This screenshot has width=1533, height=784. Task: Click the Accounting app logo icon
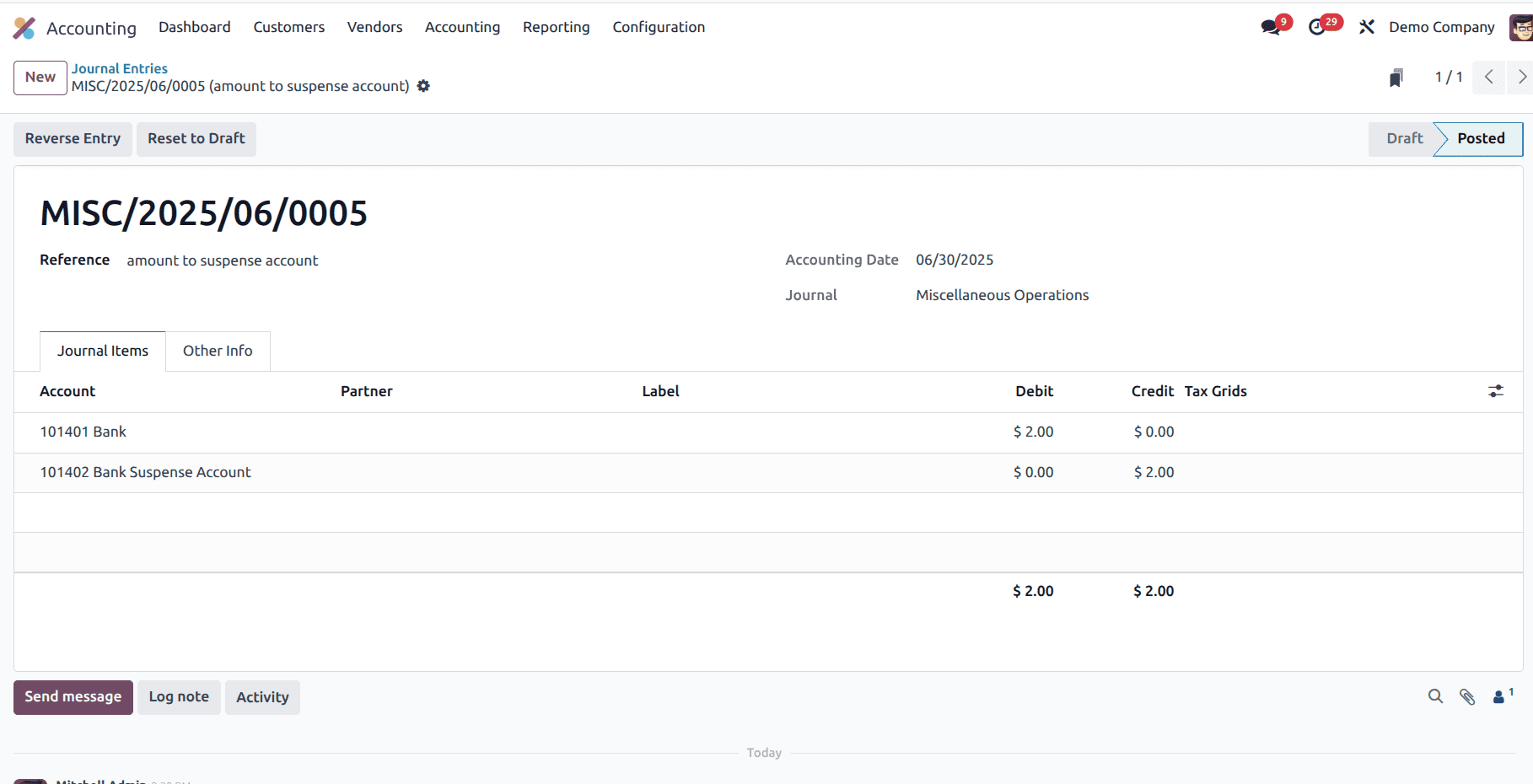pyautogui.click(x=24, y=28)
